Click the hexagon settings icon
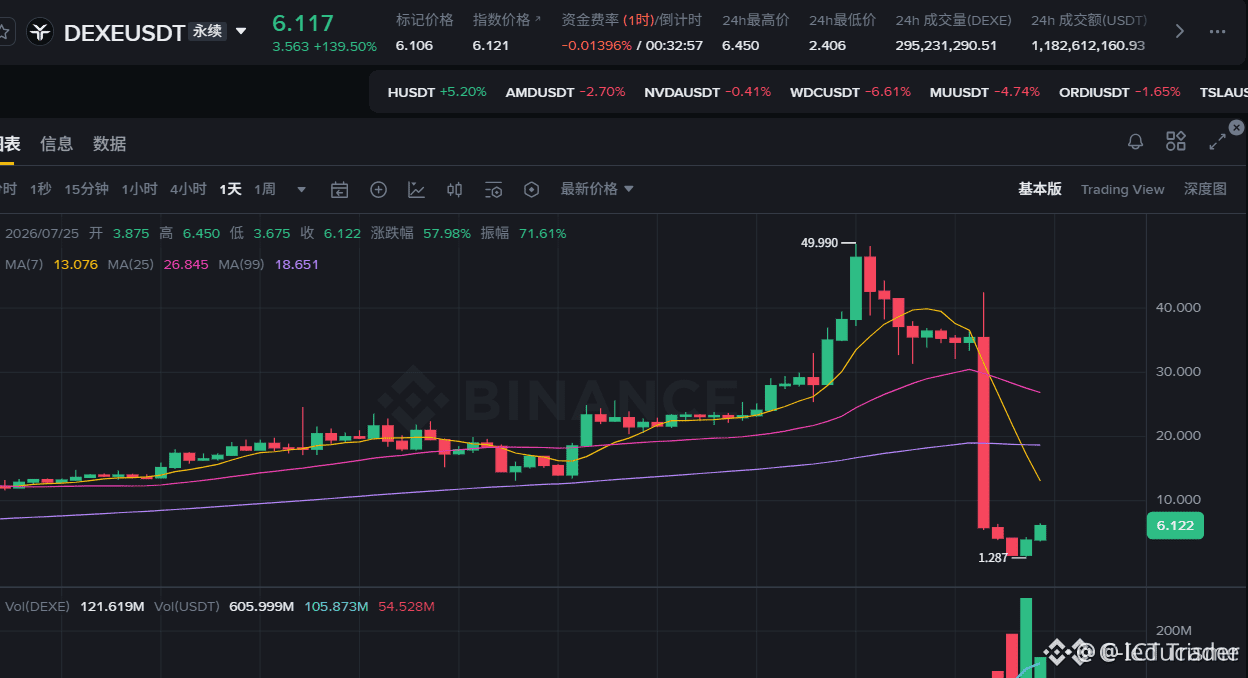Screen dimensions: 1248x678 coord(532,190)
